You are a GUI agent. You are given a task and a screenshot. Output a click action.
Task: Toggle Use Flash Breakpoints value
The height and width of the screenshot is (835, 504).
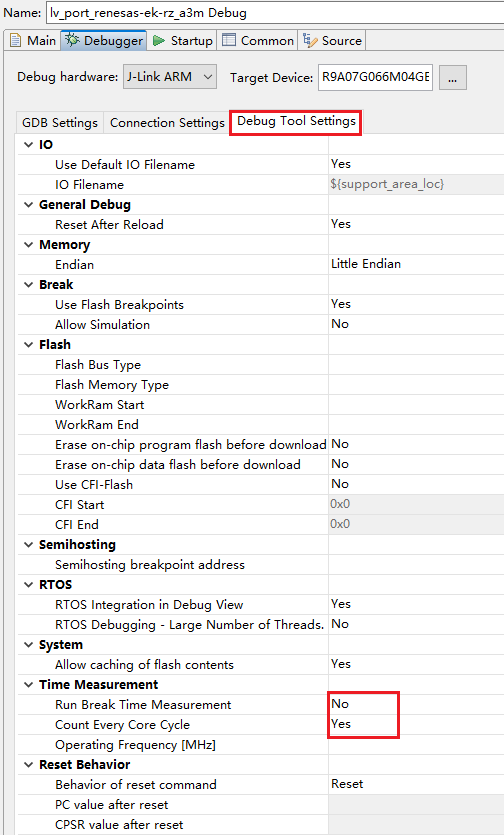416,304
